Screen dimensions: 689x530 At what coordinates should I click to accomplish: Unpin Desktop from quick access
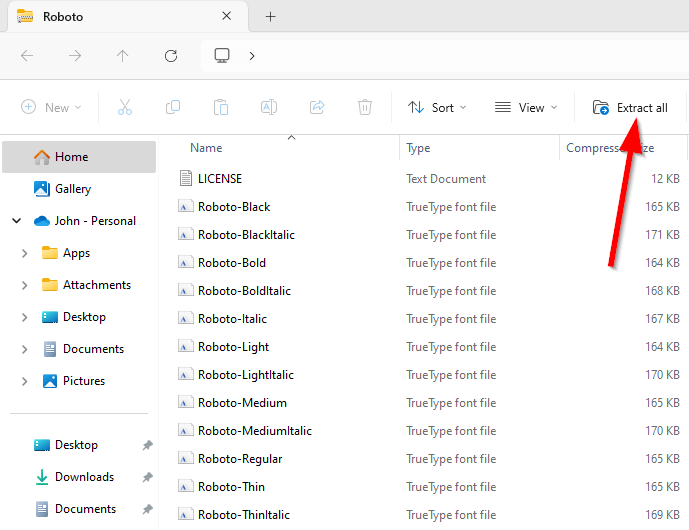click(x=148, y=445)
